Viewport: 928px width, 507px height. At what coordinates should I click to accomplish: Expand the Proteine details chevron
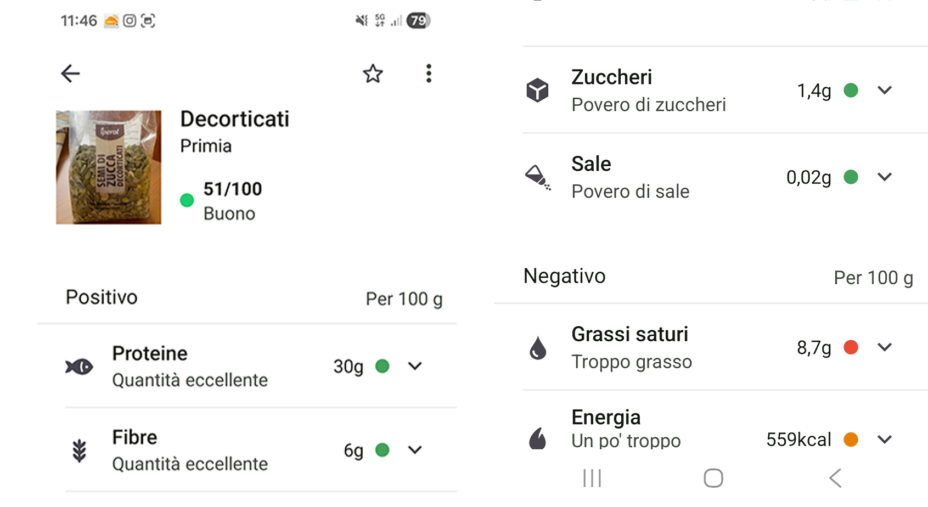415,367
